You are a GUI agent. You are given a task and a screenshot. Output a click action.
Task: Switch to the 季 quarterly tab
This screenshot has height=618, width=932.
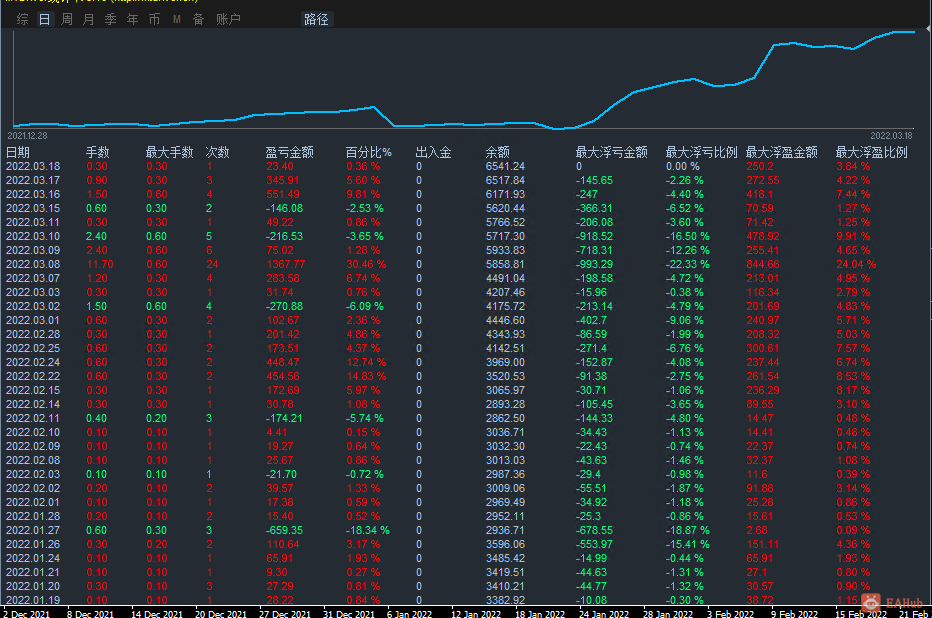coord(111,20)
